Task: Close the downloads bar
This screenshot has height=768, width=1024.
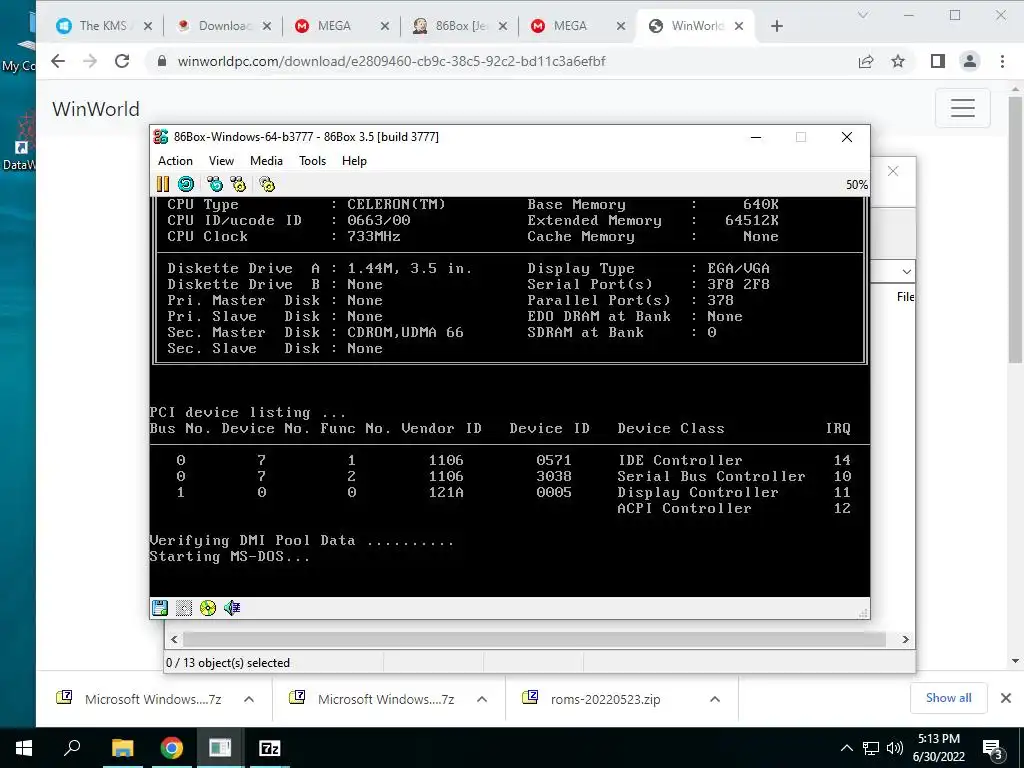Action: pyautogui.click(x=1006, y=698)
